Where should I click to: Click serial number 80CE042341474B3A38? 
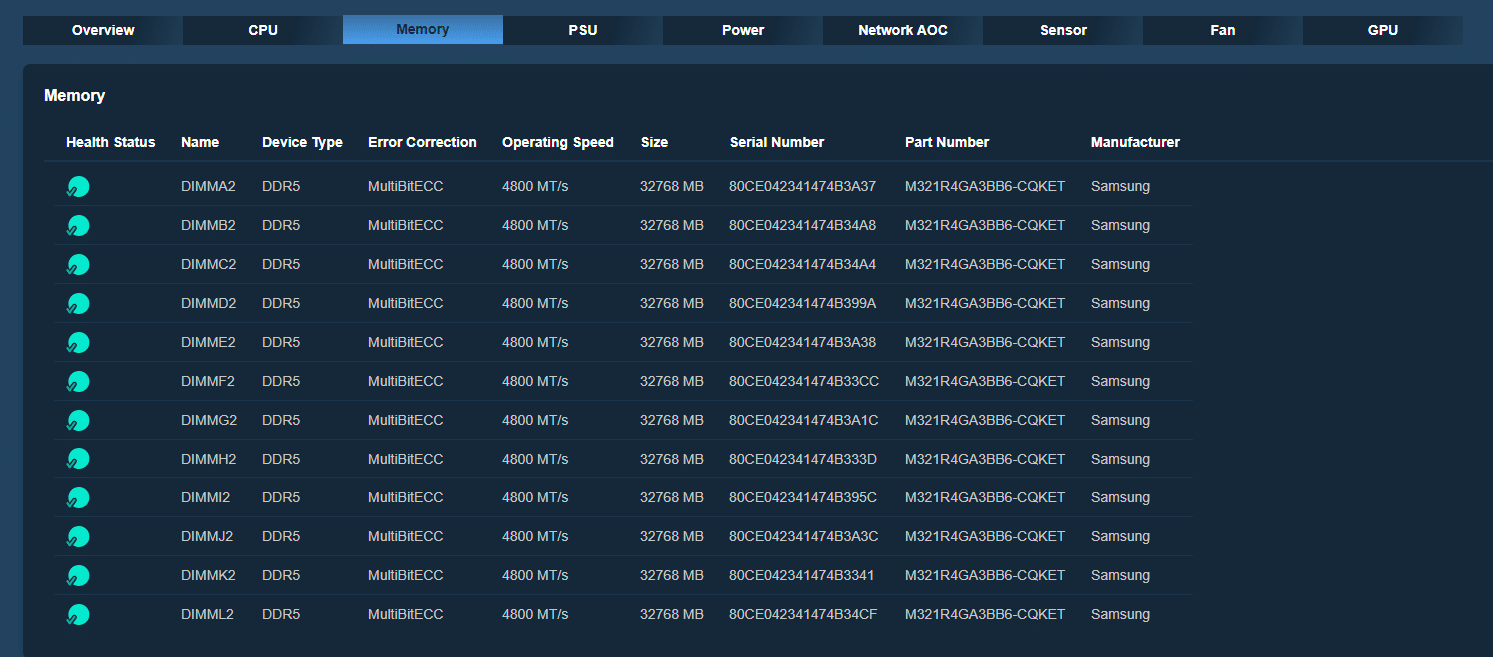[x=802, y=342]
